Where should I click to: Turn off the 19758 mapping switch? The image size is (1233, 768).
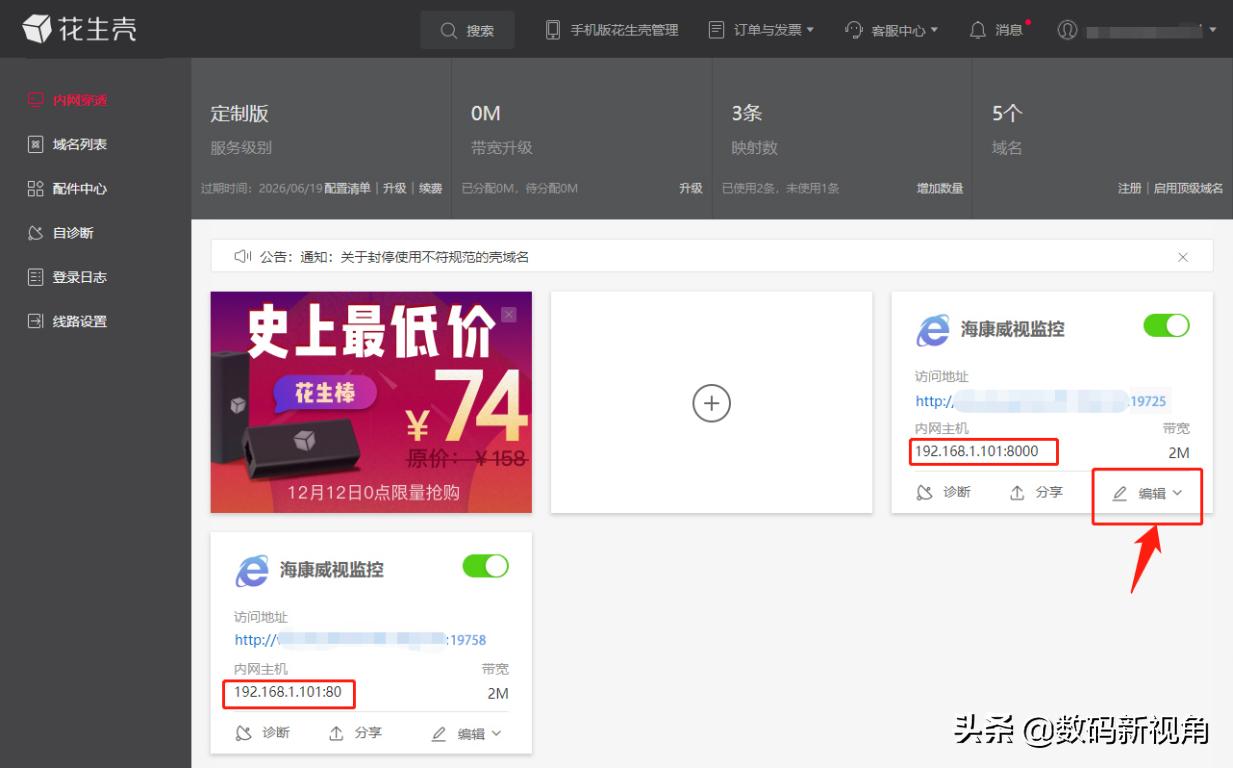486,566
